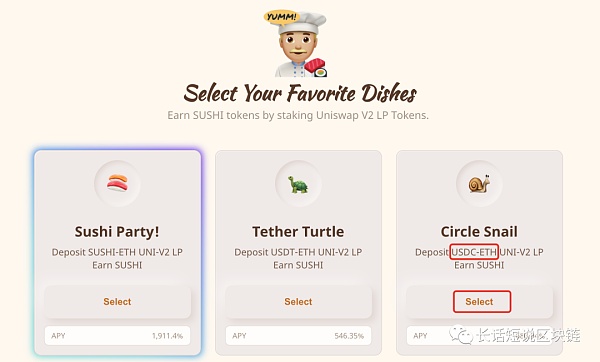Click the turtle icon on Tether Turtle card
Screen dimensions: 600x362
(x=298, y=184)
